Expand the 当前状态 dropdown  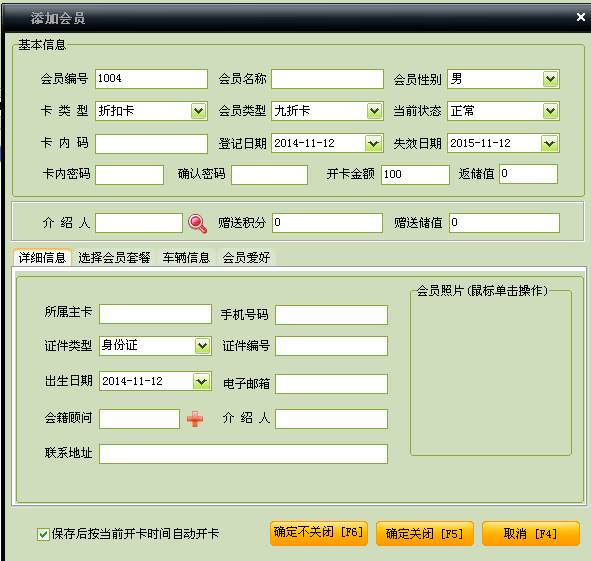coord(550,111)
